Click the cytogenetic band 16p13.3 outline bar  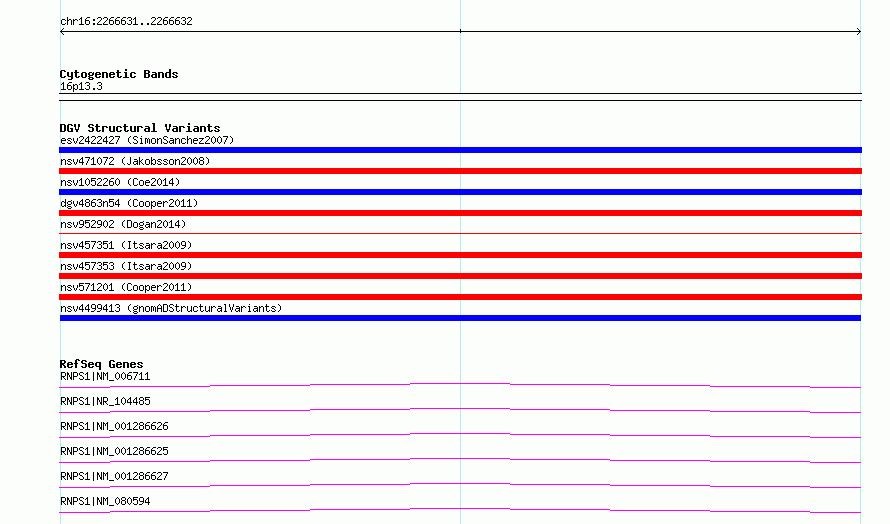tap(460, 97)
